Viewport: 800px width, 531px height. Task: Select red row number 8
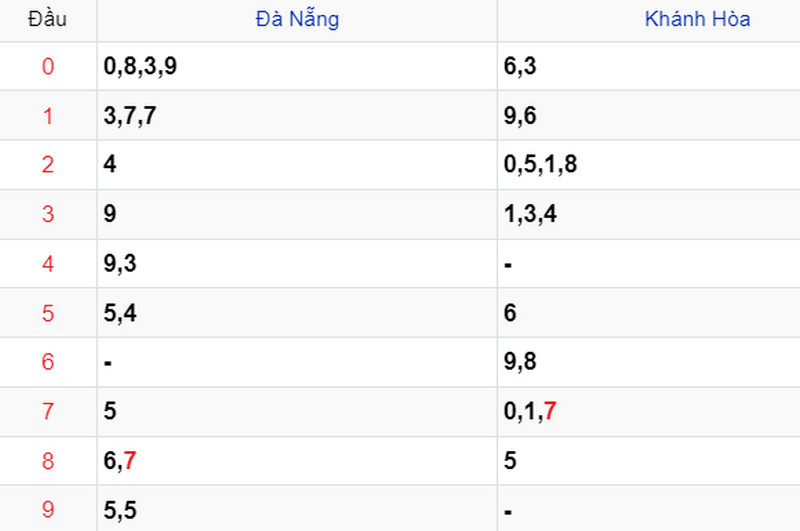(x=48, y=461)
